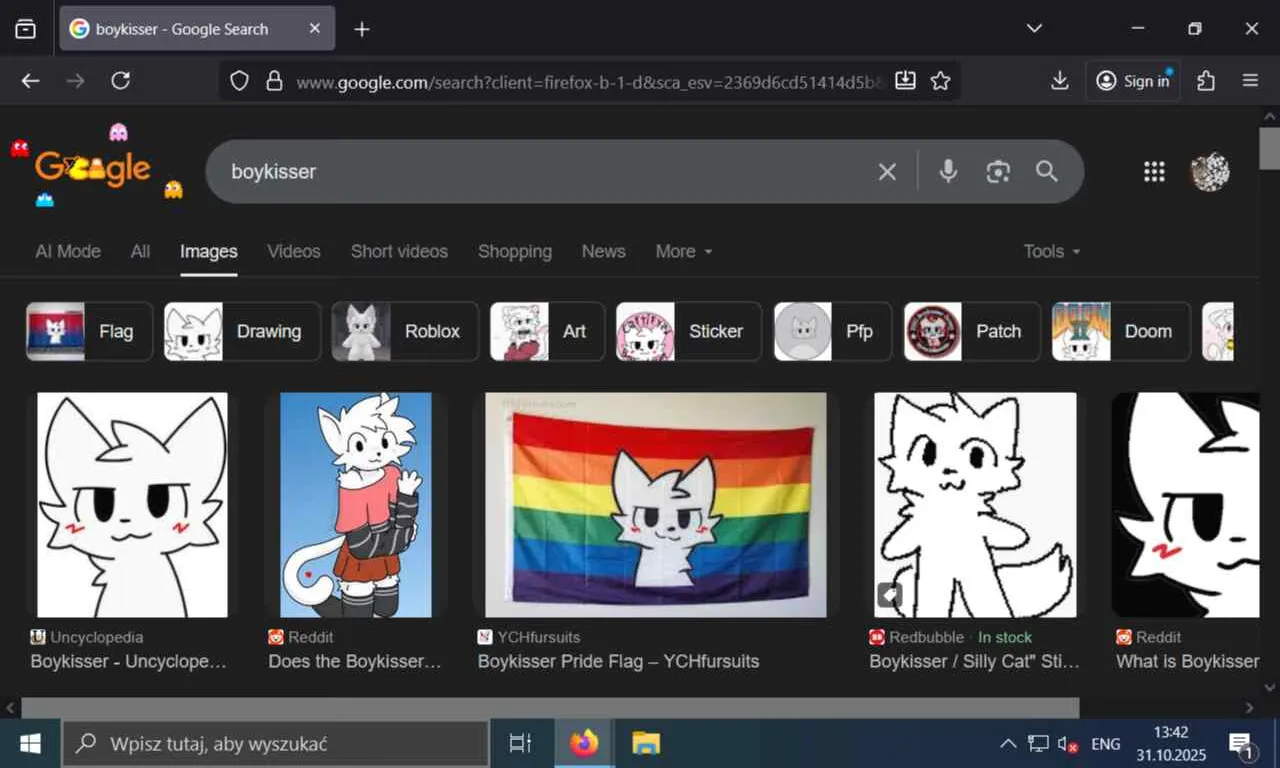
Task: Click the product tag icon on Redbubble image
Action: 890,596
